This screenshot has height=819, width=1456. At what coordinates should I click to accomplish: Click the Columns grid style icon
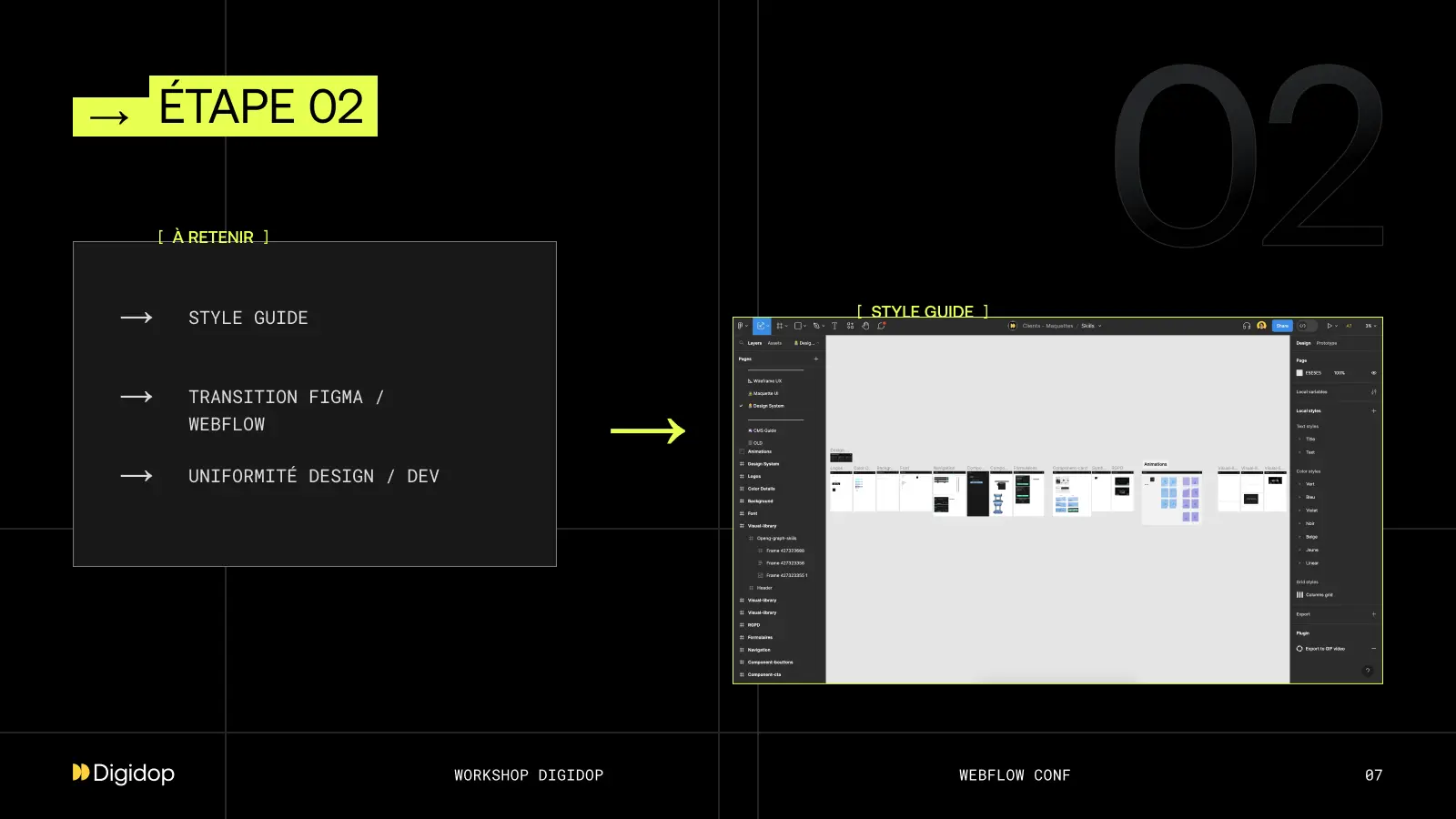(x=1300, y=594)
